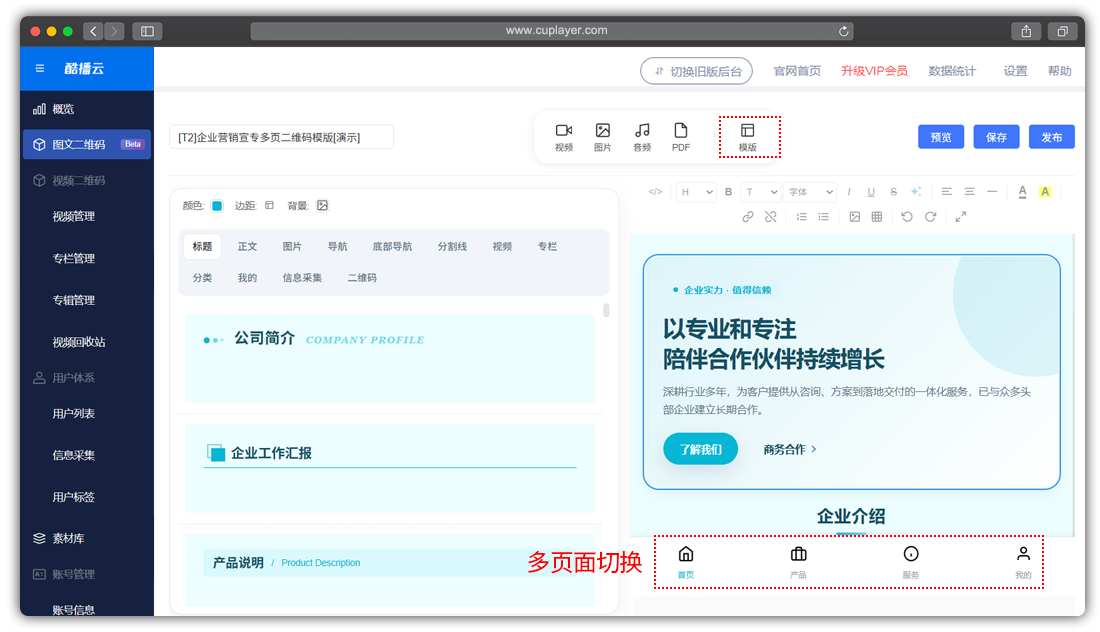Screen dimensions: 1100x632
Task: Click the undo icon
Action: pos(906,217)
